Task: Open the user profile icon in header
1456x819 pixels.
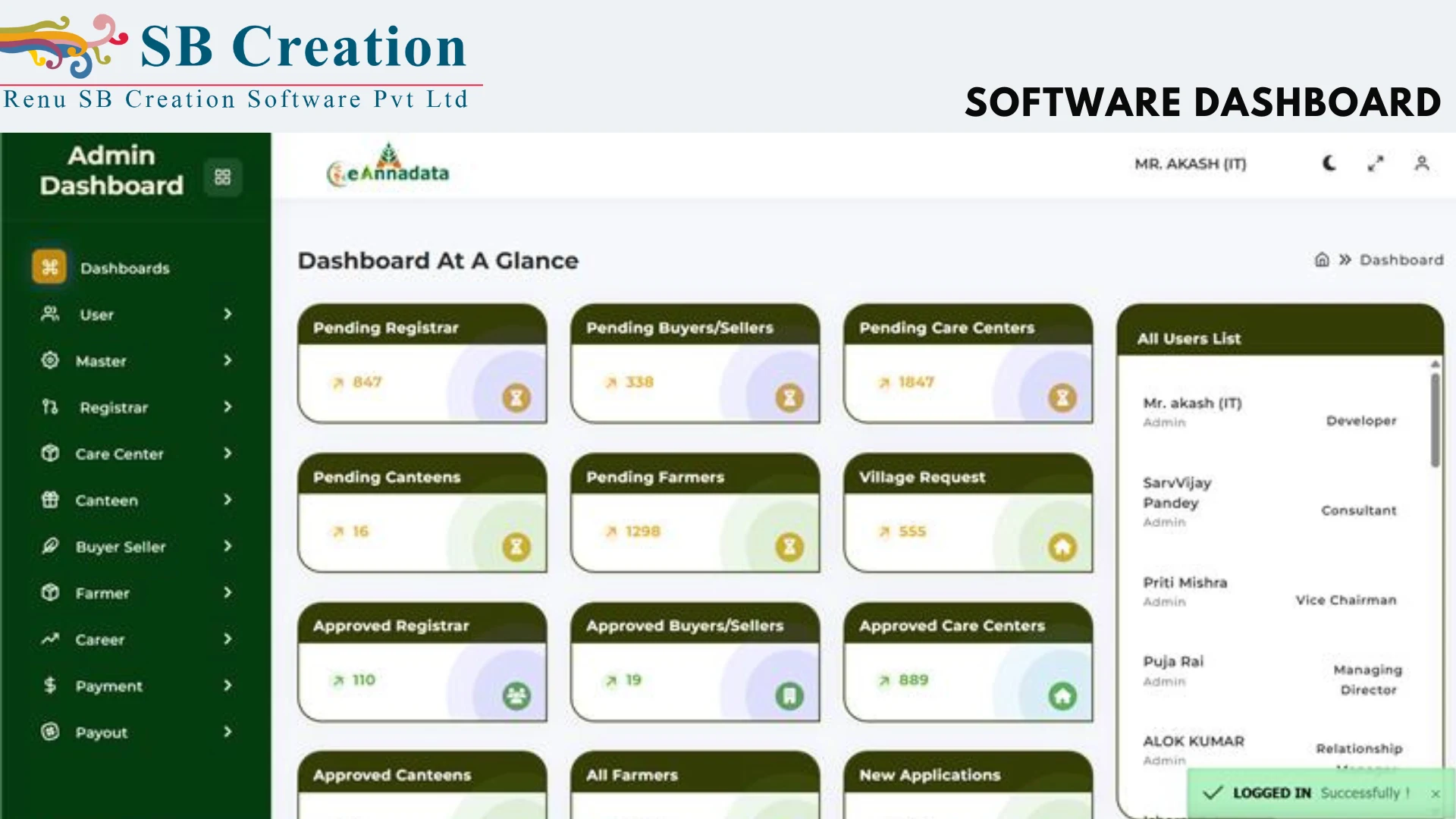Action: (x=1422, y=163)
